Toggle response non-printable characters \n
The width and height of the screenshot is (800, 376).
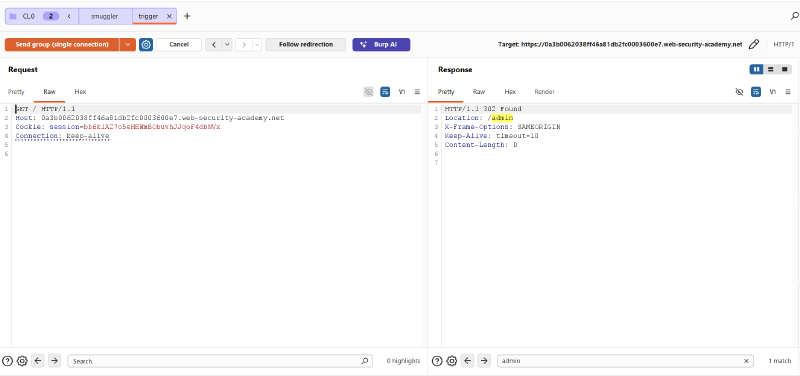click(x=773, y=92)
